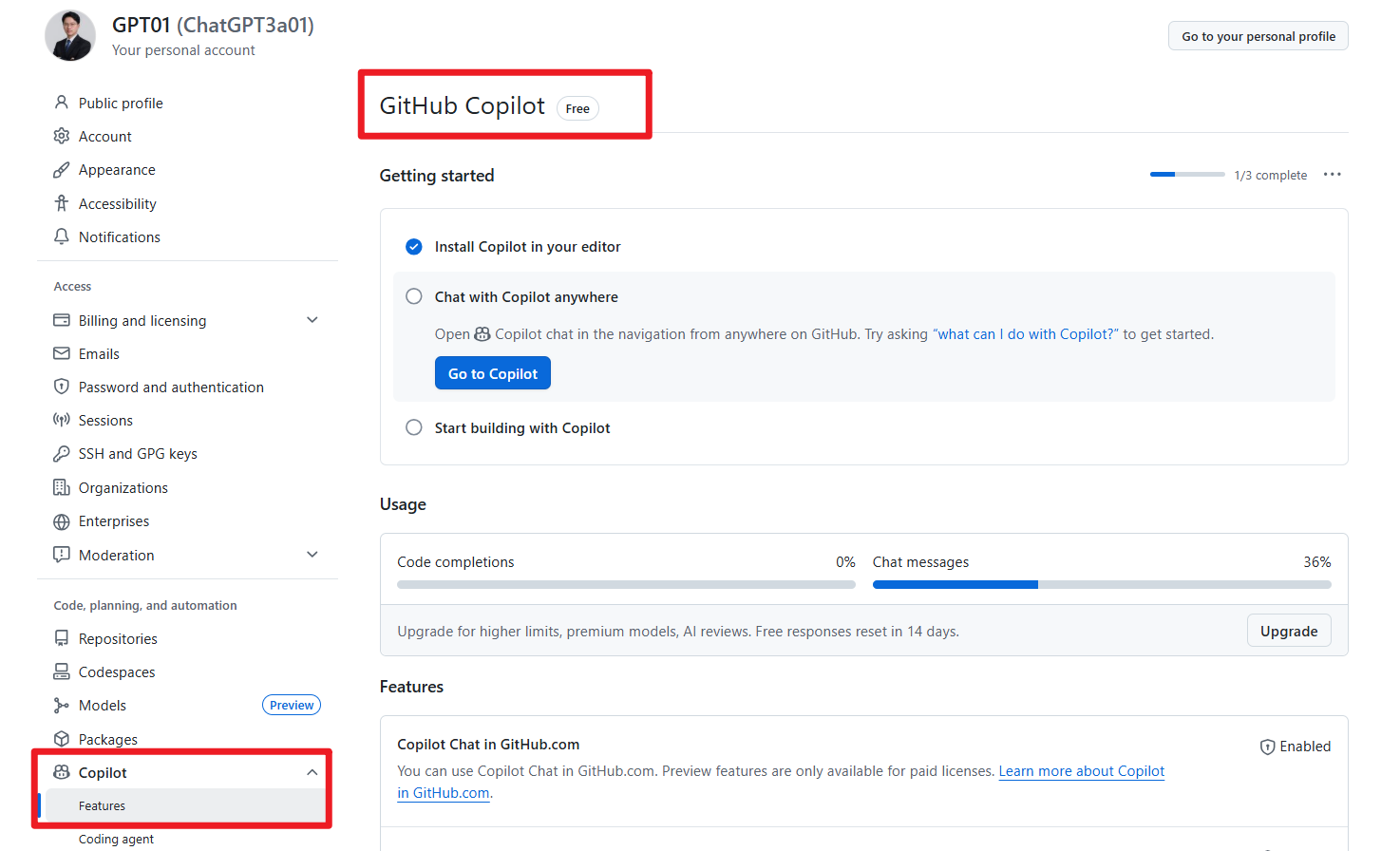1400x851 pixels.
Task: Expand the Billing and licensing section
Action: point(312,320)
